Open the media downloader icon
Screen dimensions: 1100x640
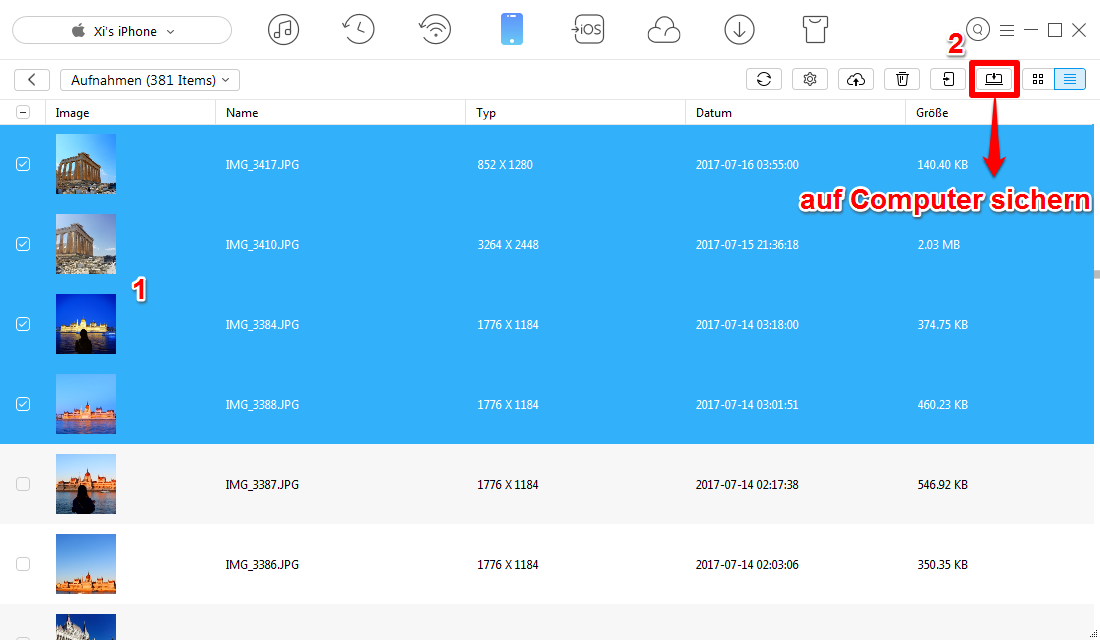(x=739, y=30)
